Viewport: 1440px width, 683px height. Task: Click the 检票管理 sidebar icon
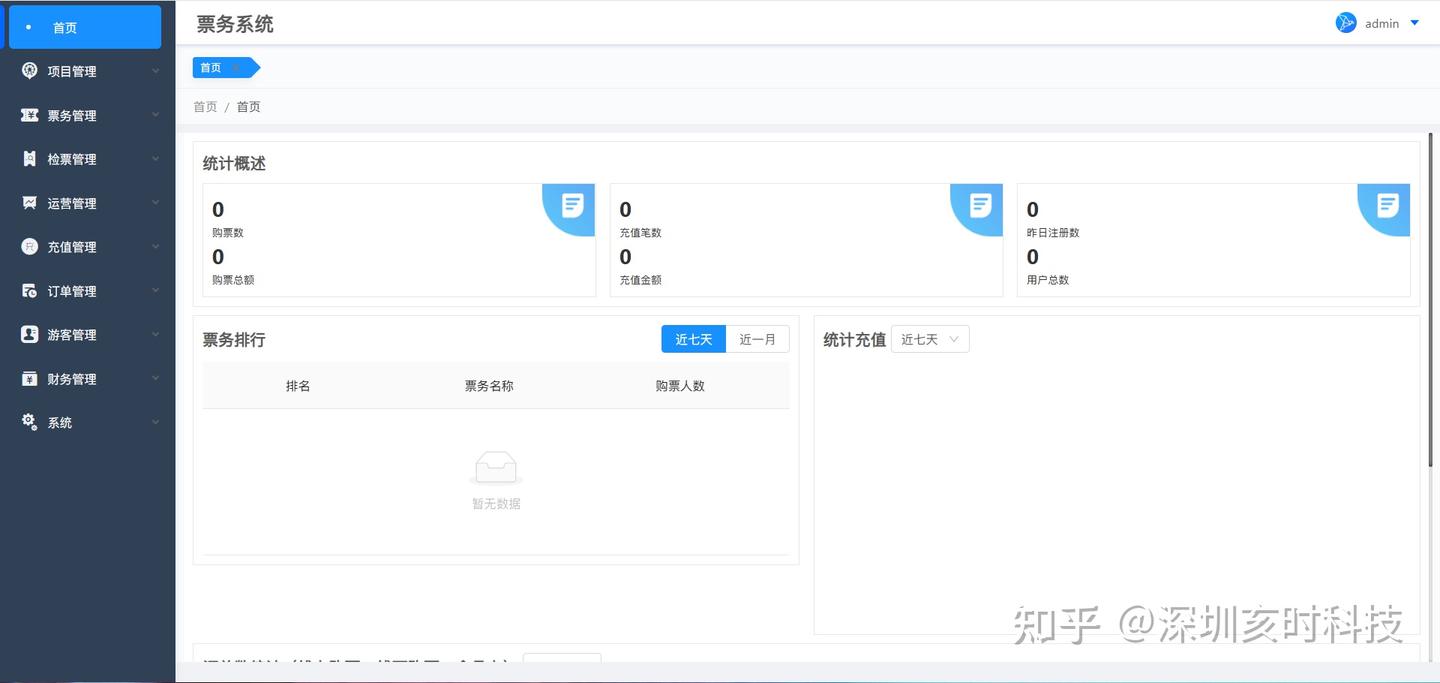pos(30,159)
